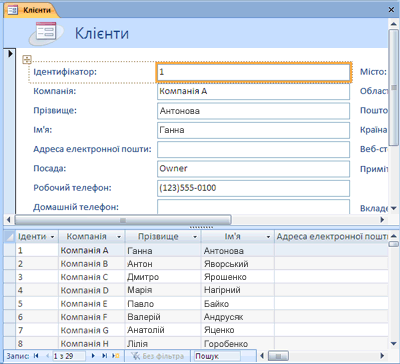Click the Робочий телефон field
This screenshot has width=400, height=364.
coord(253,188)
